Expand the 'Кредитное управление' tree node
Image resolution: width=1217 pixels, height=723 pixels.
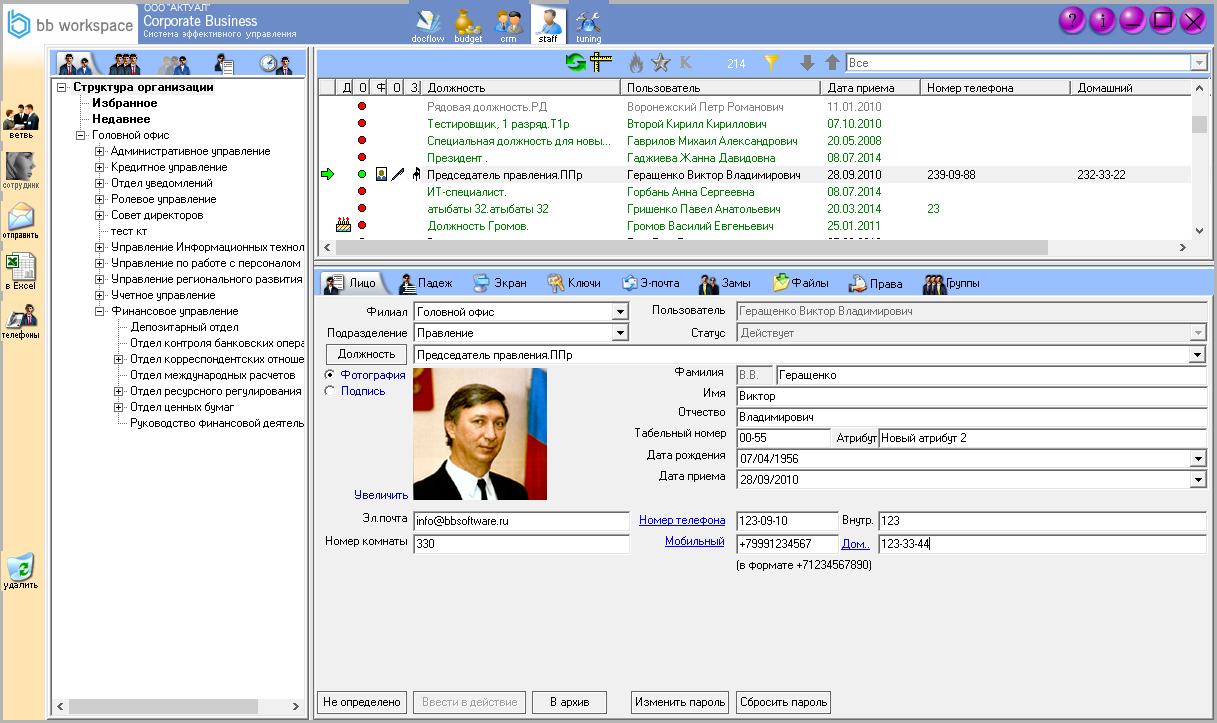click(x=100, y=168)
